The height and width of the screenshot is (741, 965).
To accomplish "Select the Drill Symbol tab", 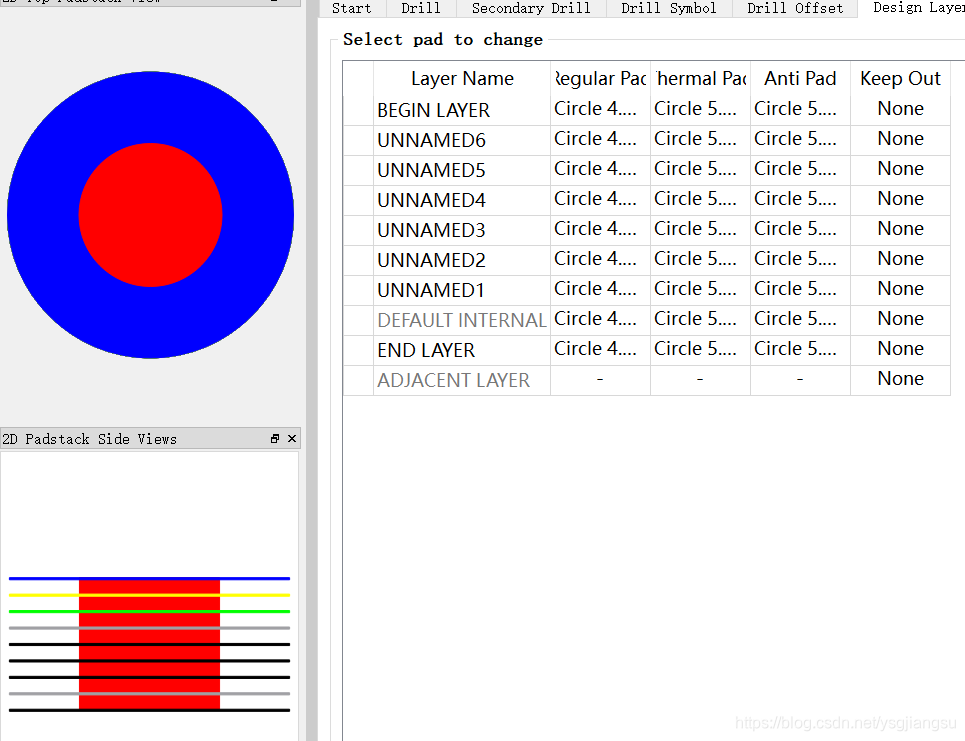I will pyautogui.click(x=668, y=8).
